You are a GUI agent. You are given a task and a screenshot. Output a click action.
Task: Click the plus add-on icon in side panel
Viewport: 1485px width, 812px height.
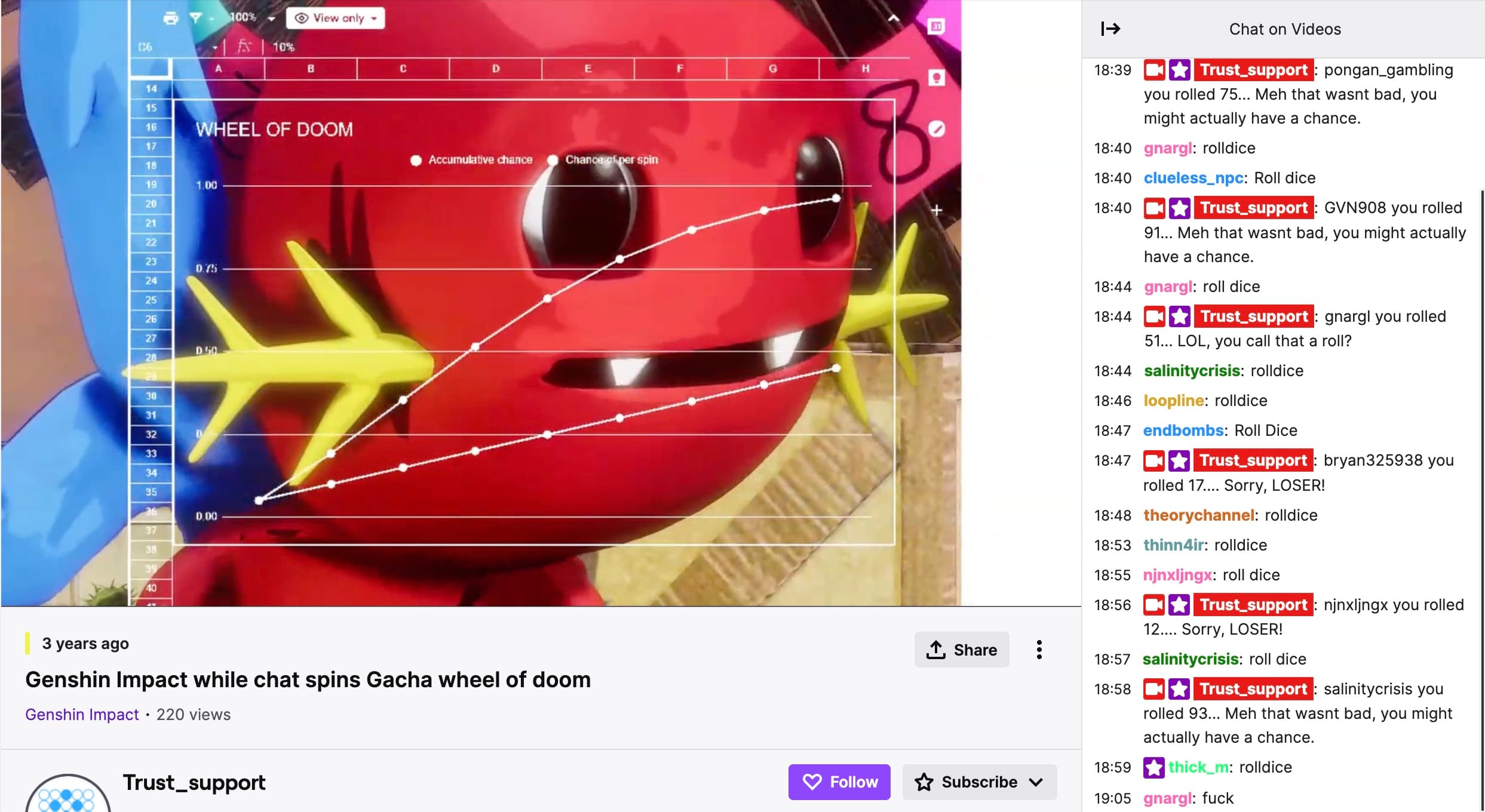(x=936, y=210)
